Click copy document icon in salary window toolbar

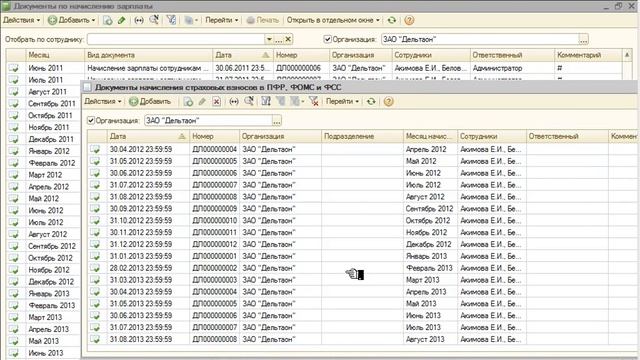tap(107, 20)
